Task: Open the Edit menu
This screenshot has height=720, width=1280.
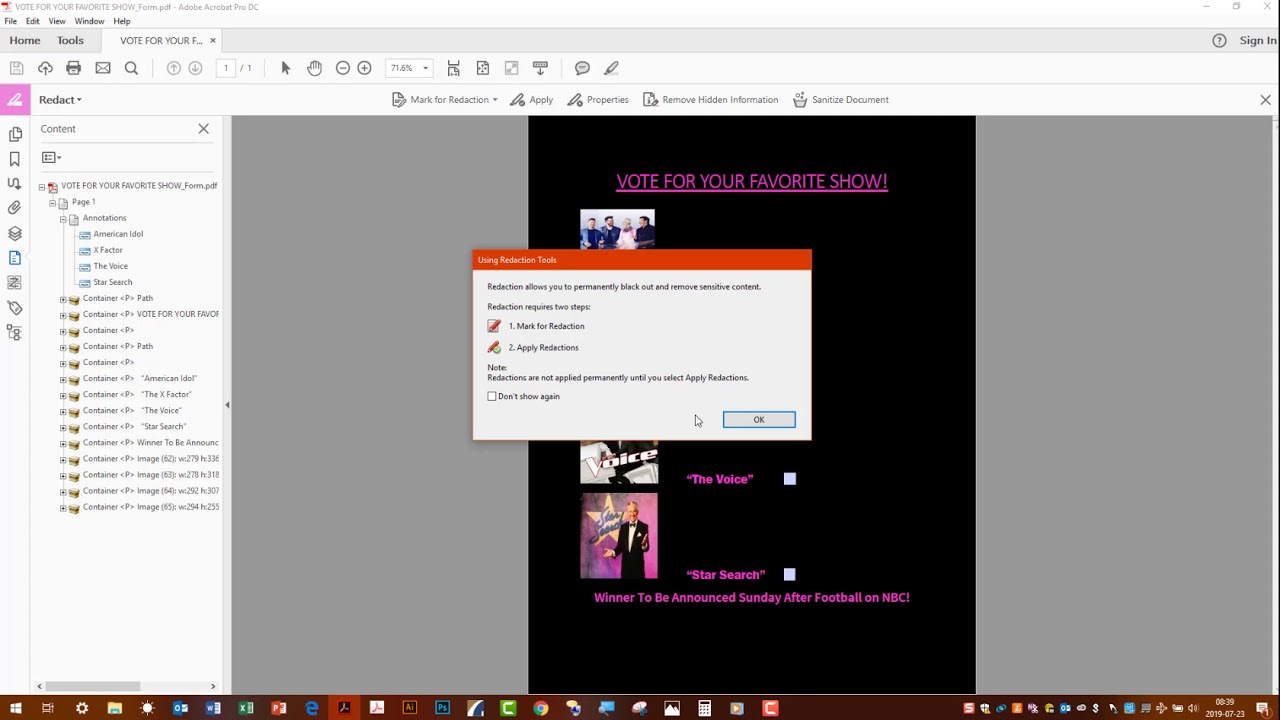Action: click(x=33, y=21)
